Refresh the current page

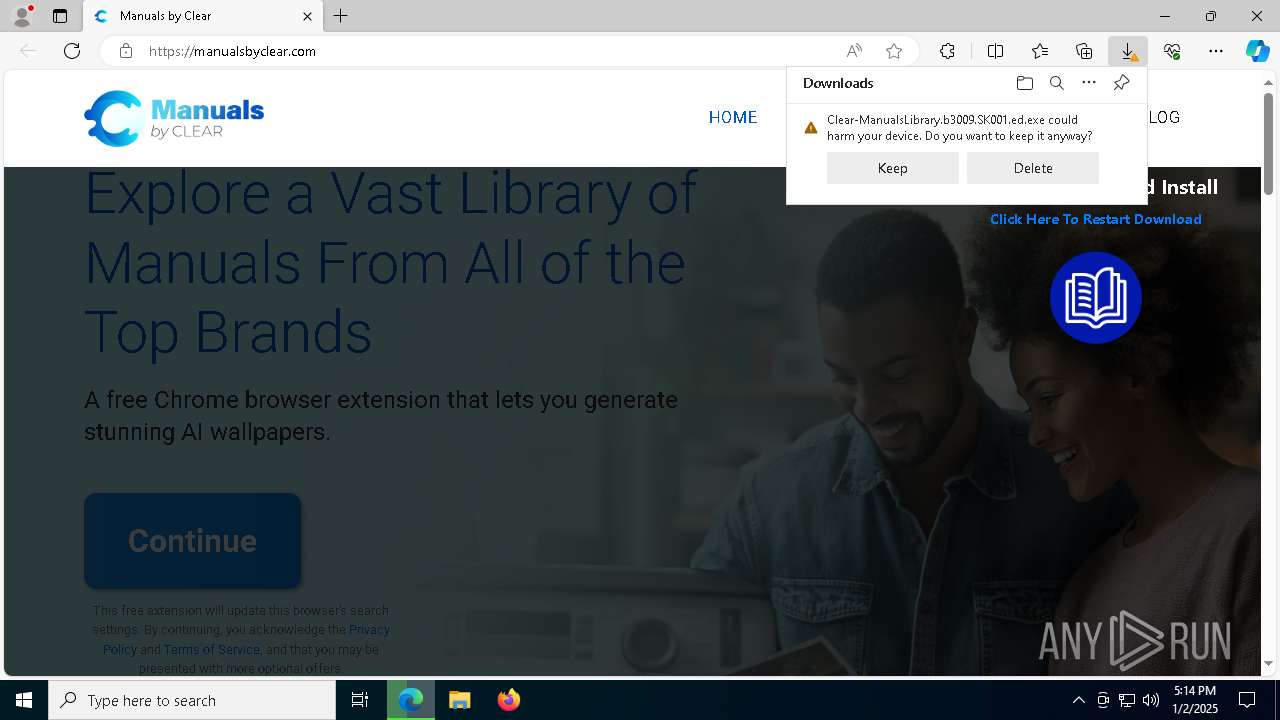(72, 51)
